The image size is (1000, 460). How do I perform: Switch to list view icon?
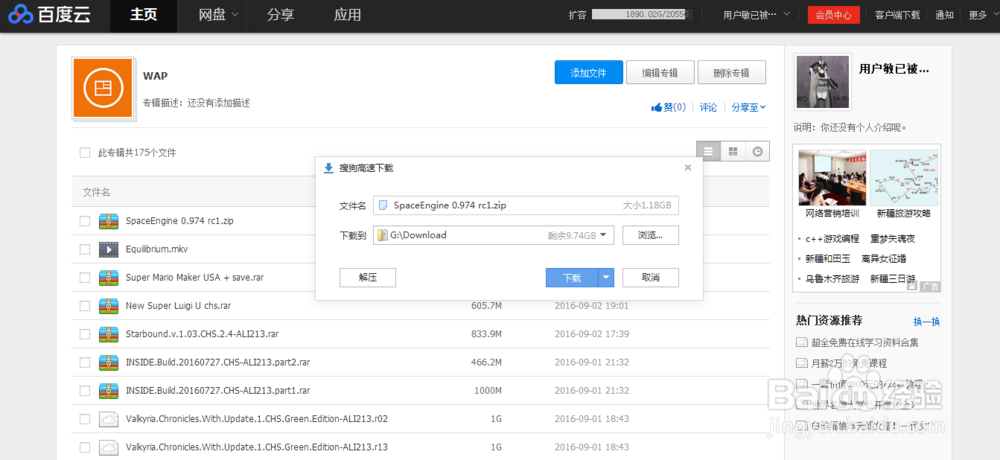click(708, 152)
